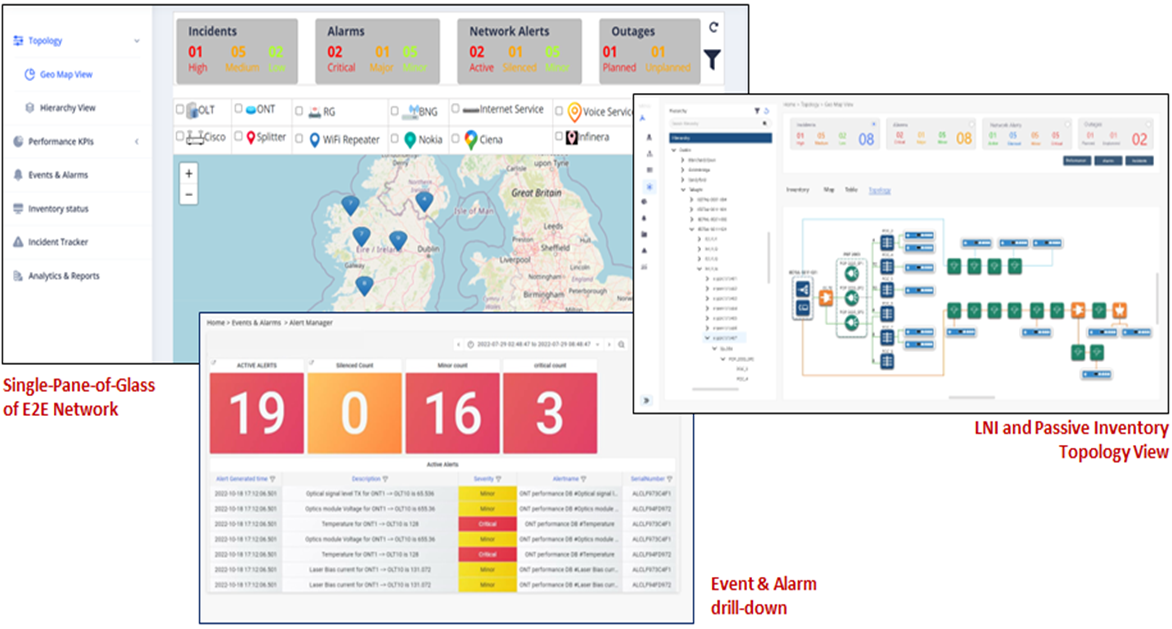This screenshot has width=1172, height=629.
Task: Enable the WiFi Repeater checkbox
Action: [x=299, y=138]
